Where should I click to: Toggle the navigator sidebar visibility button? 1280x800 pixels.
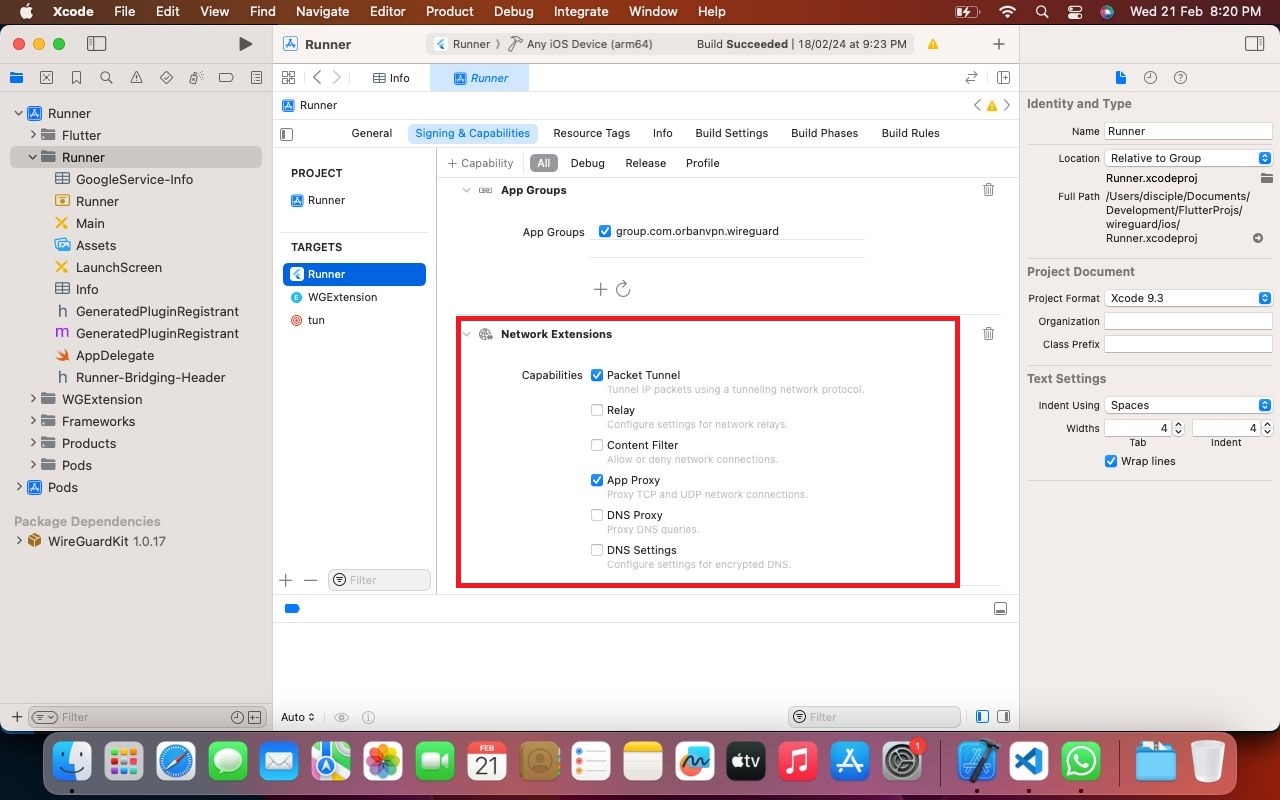(96, 44)
